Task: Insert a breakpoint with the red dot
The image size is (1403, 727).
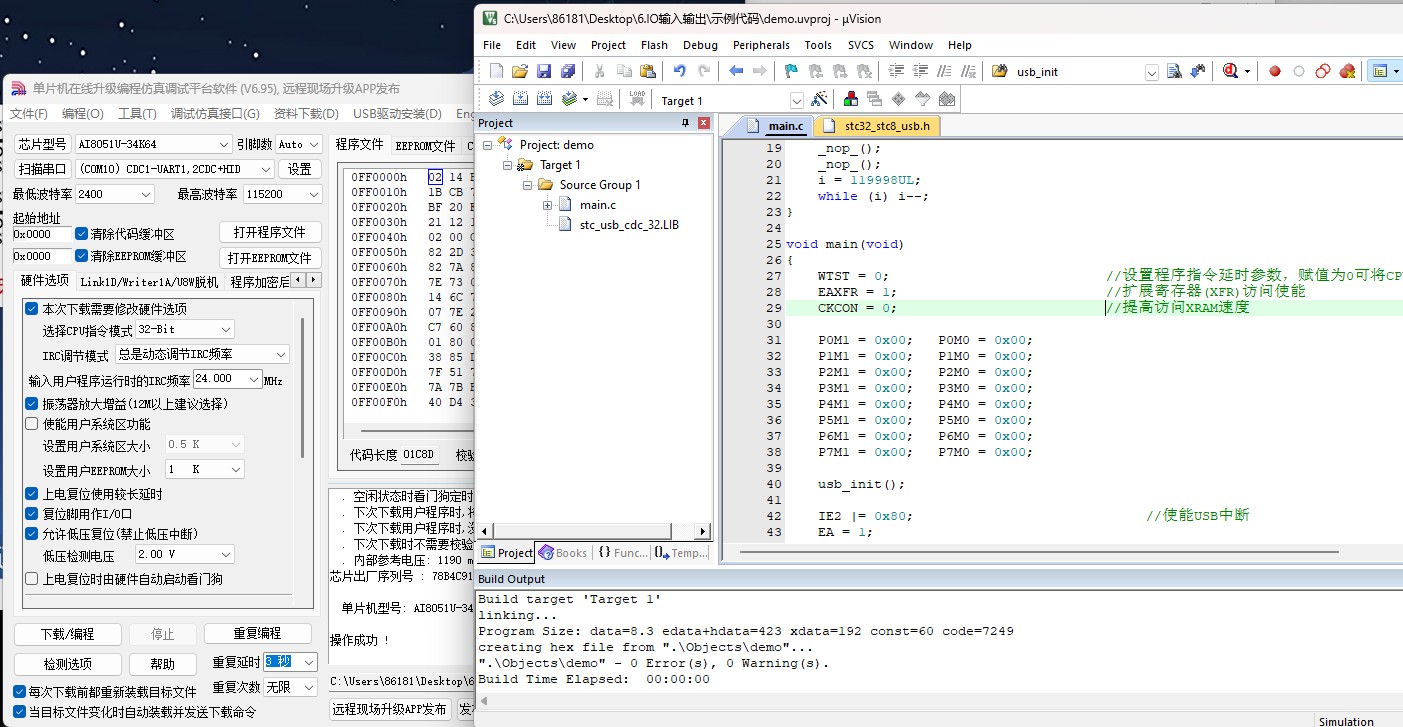Action: tap(1275, 71)
